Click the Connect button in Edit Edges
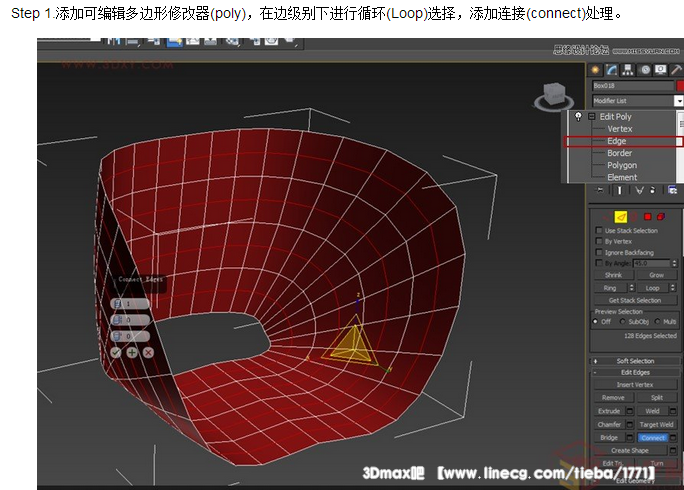This screenshot has width=684, height=490. (x=653, y=437)
